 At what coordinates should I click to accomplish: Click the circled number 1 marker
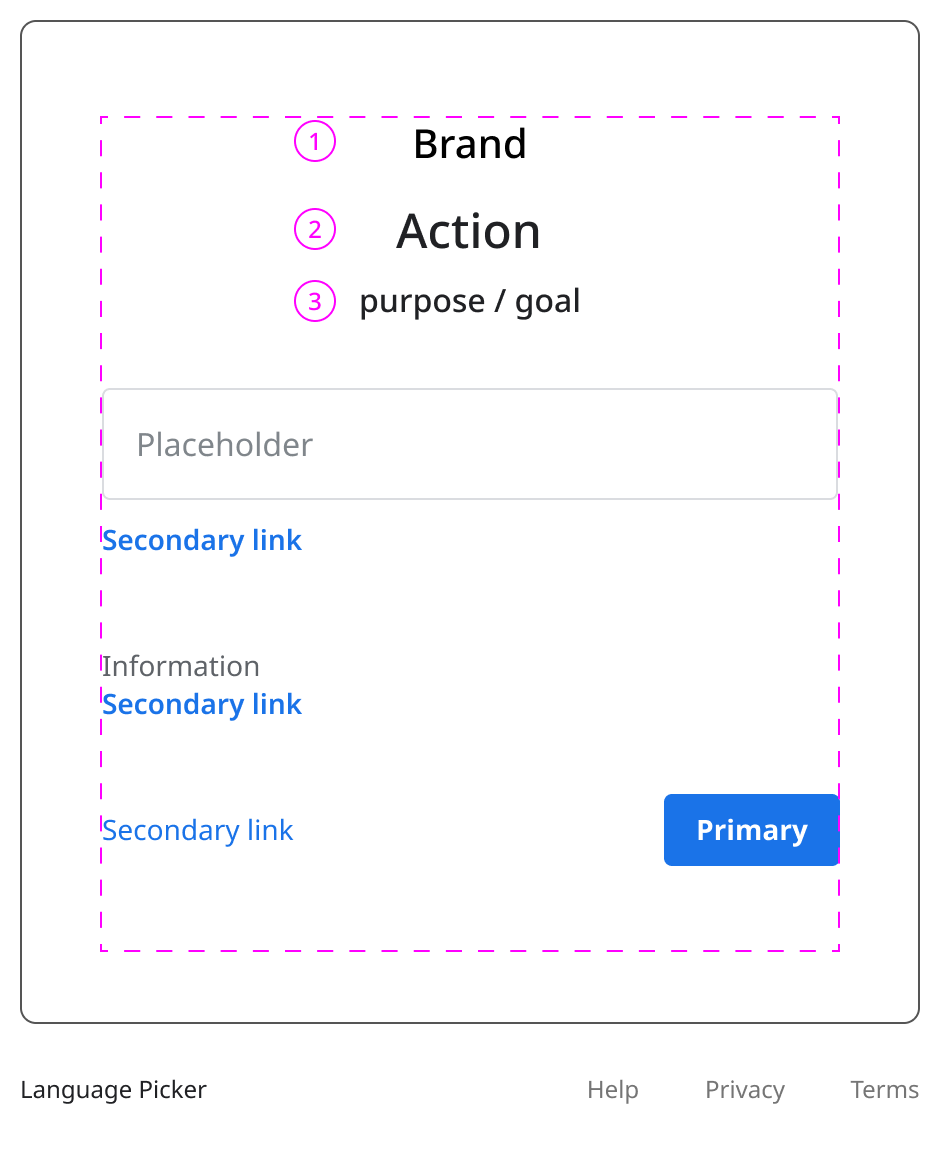coord(315,142)
